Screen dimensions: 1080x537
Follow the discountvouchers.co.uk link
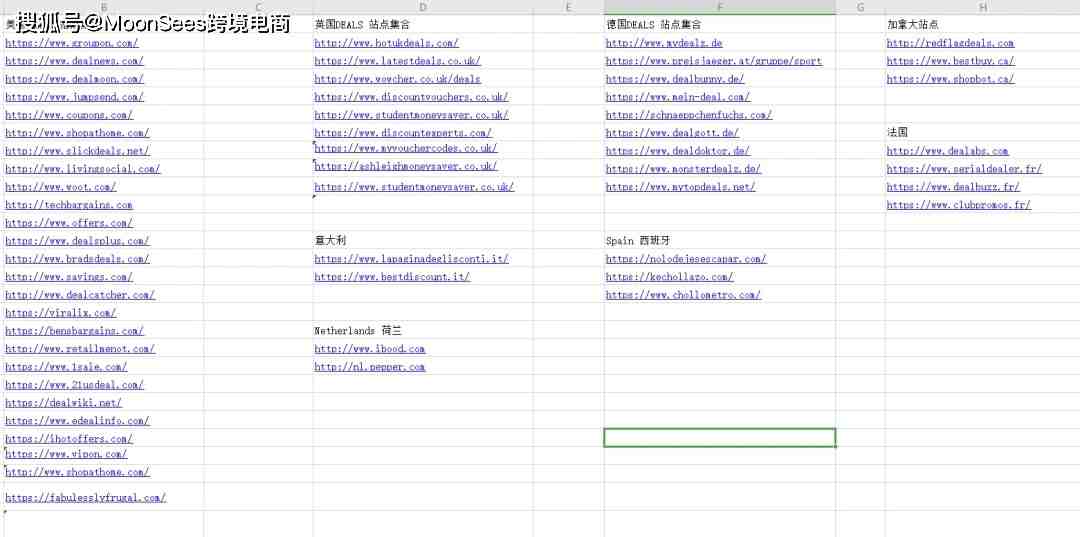click(411, 97)
